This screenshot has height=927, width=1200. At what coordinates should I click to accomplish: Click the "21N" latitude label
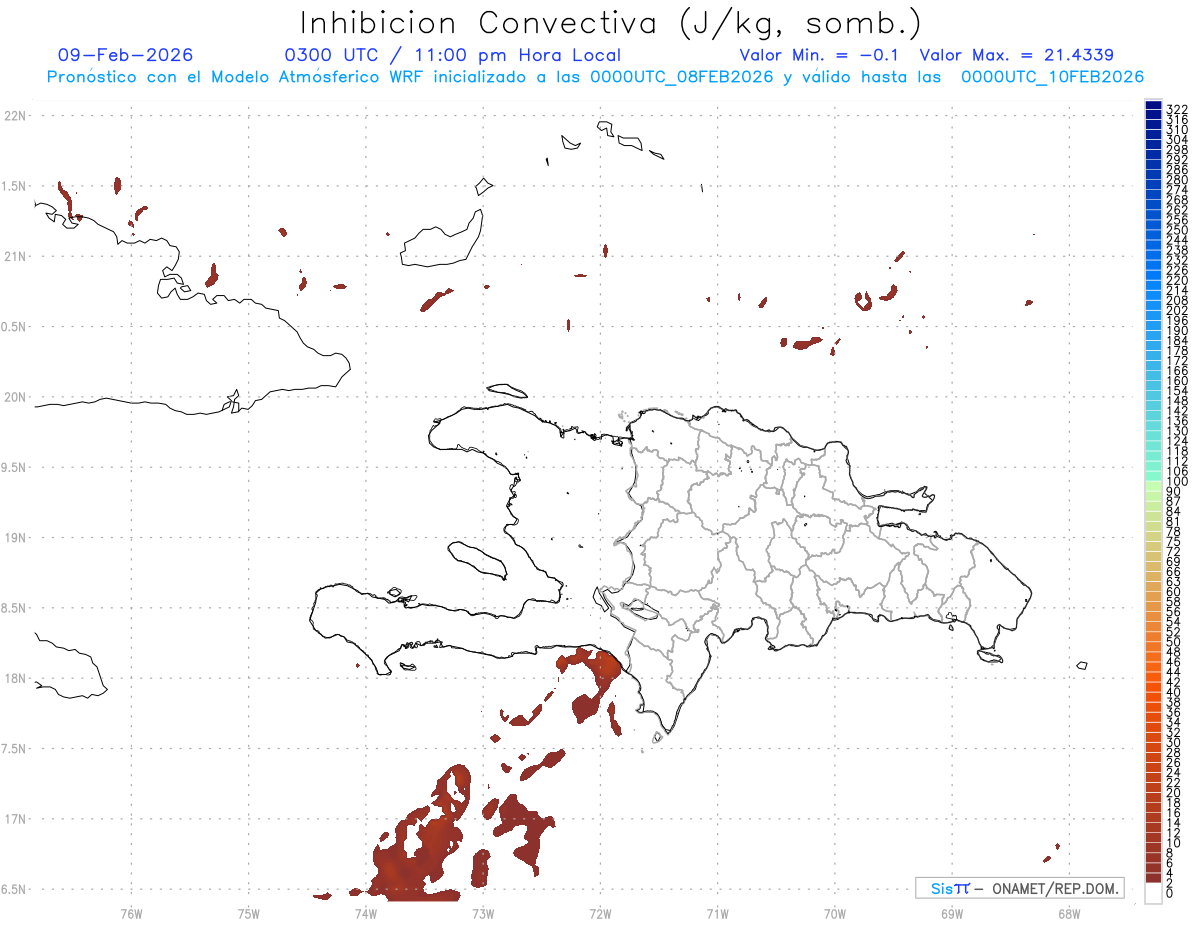(14, 256)
